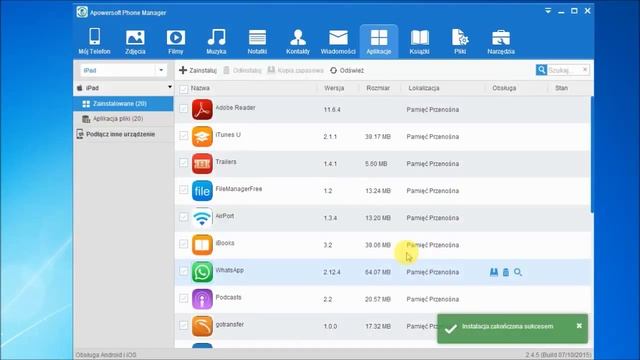Open the Książki books section
This screenshot has width=640, height=360.
tap(419, 41)
